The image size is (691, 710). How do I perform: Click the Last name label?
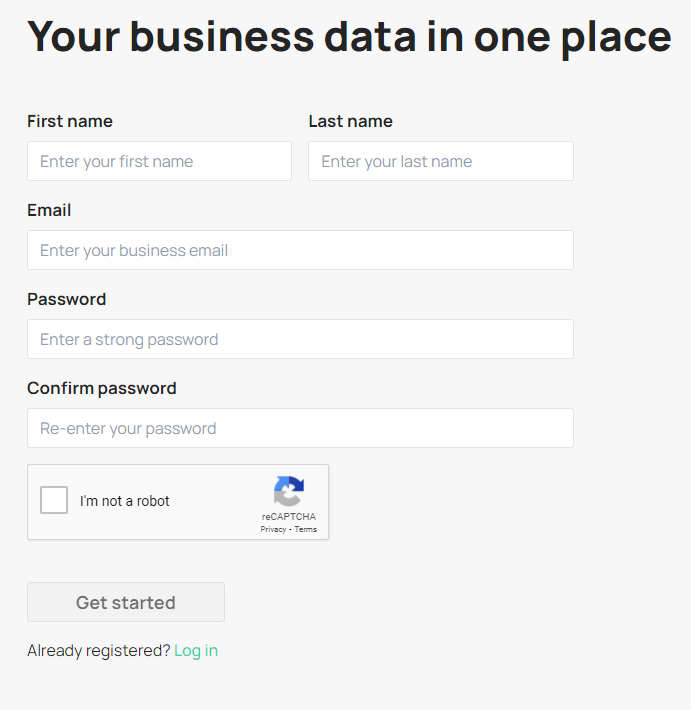tap(350, 121)
